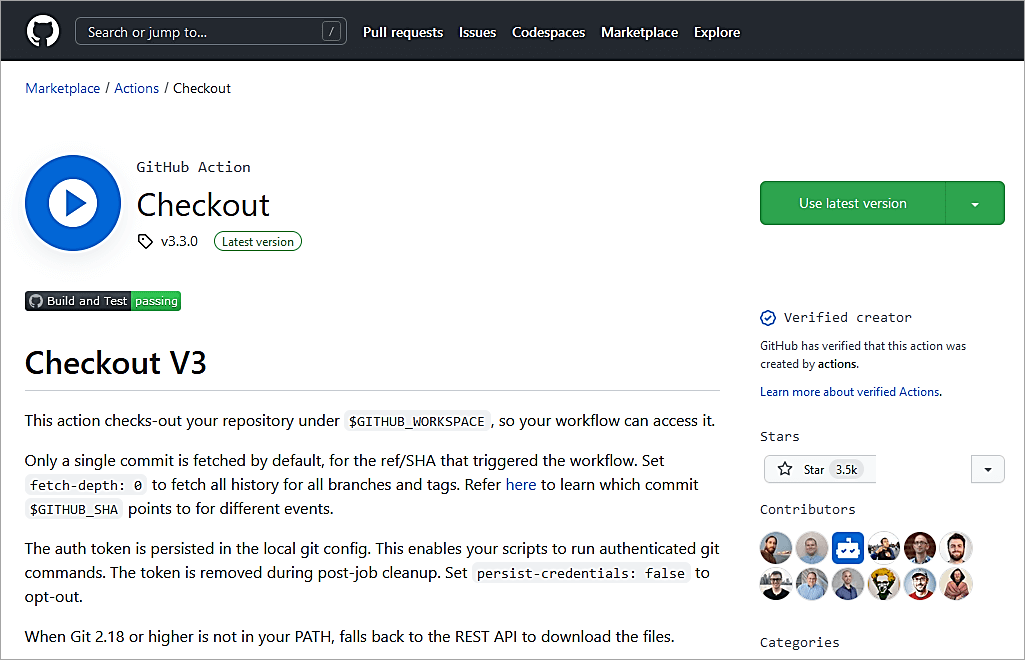
Task: Click the GitHub Octocat logo
Action: 43,32
